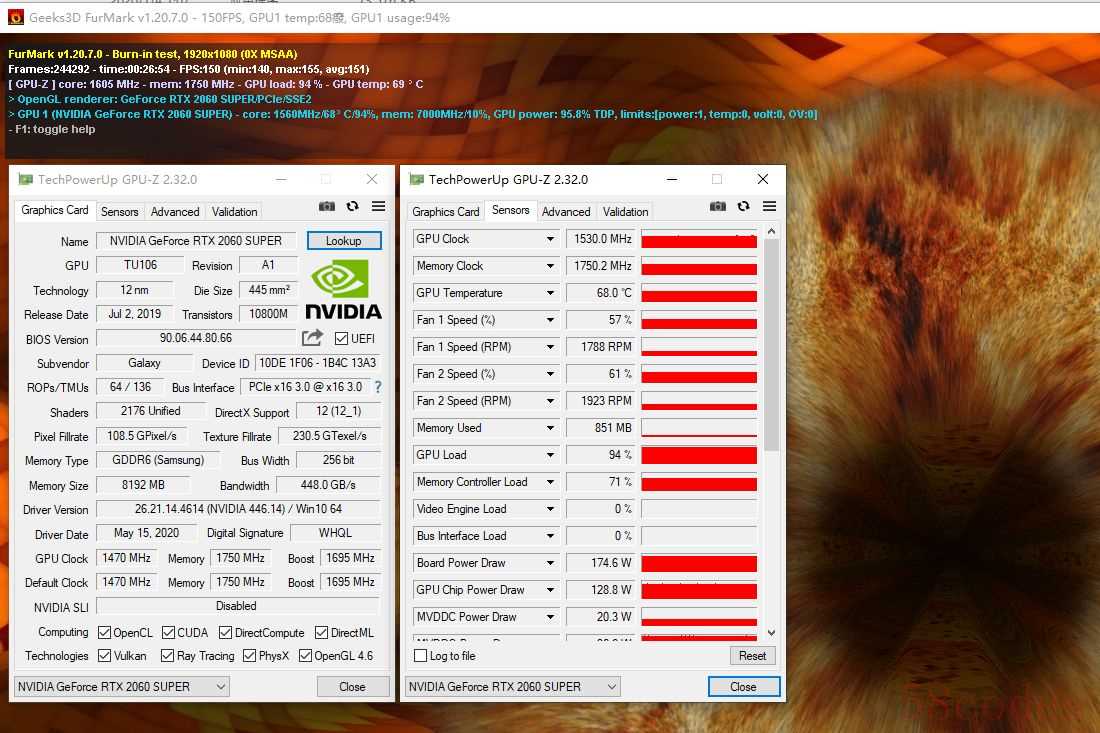Open Memory Clock sensor dropdown
The image size is (1100, 733).
tap(551, 266)
